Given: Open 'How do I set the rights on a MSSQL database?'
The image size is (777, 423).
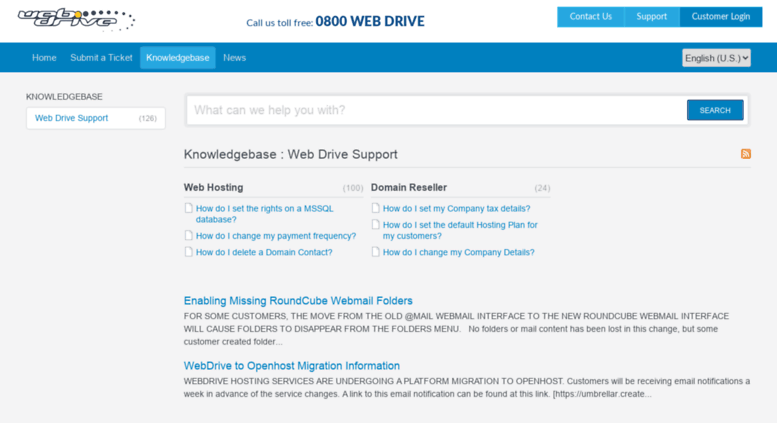Looking at the screenshot, I should (265, 214).
